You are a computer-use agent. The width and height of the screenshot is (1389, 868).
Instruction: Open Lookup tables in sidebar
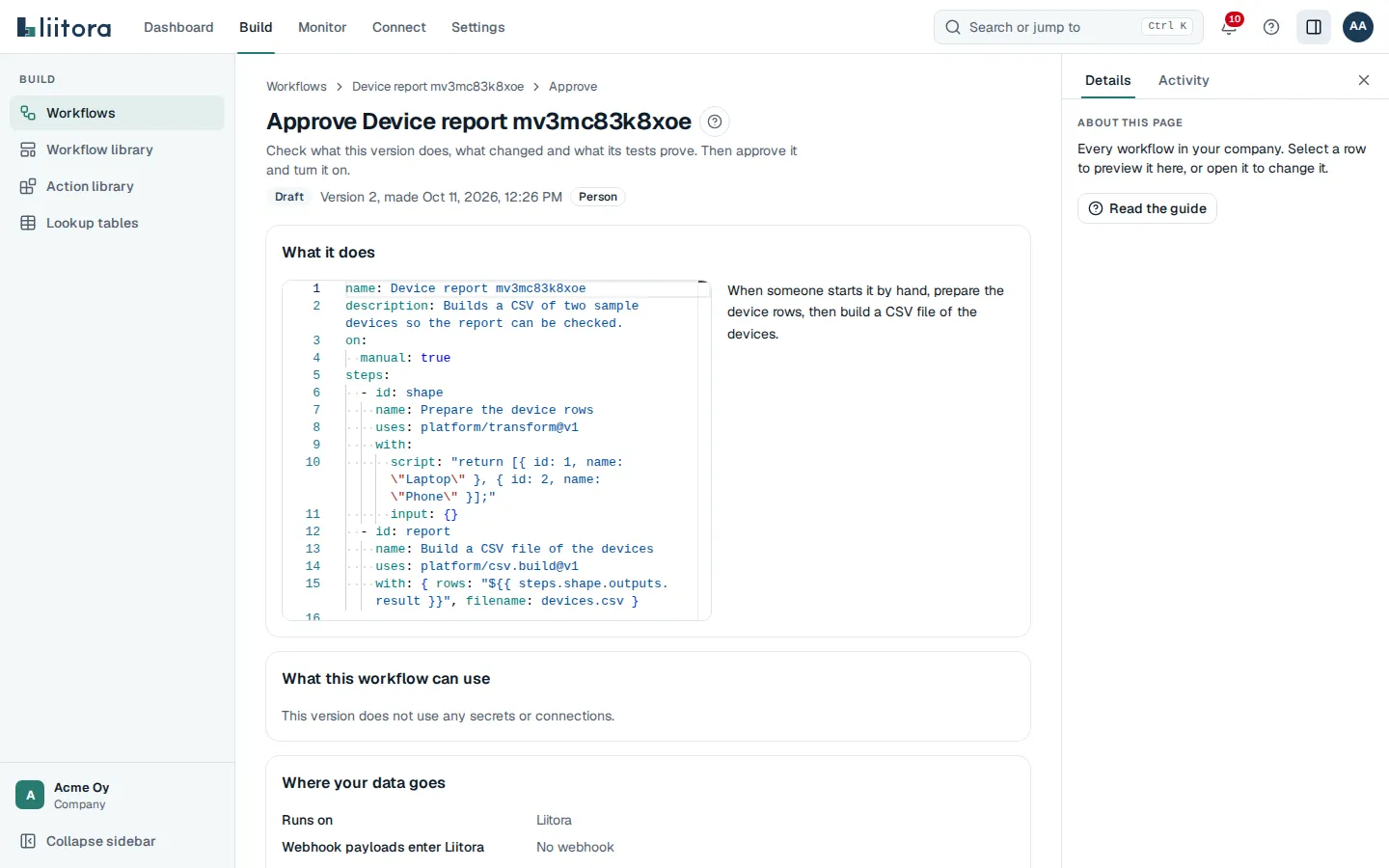117,223
